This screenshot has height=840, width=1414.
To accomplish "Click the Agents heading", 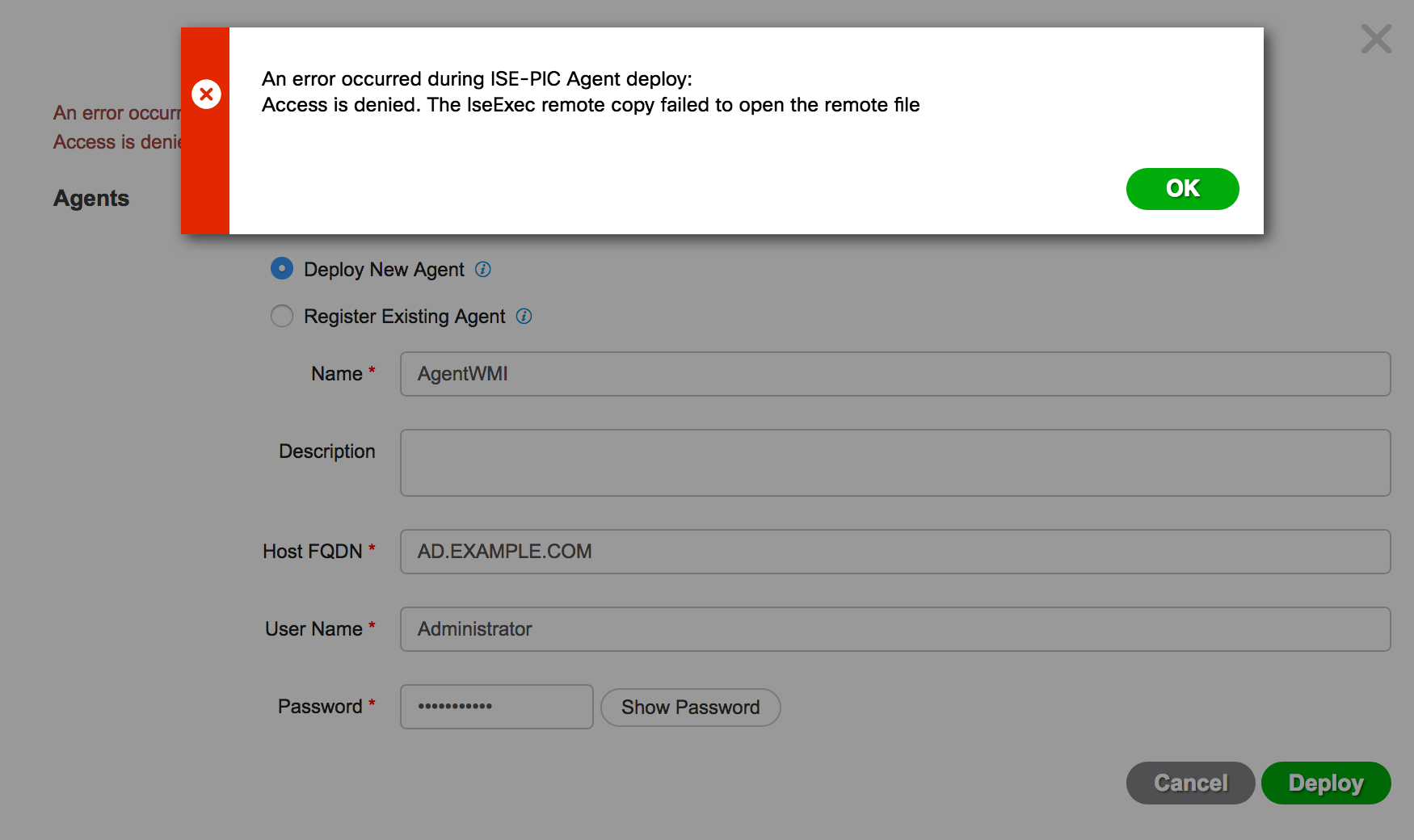I will (x=91, y=199).
